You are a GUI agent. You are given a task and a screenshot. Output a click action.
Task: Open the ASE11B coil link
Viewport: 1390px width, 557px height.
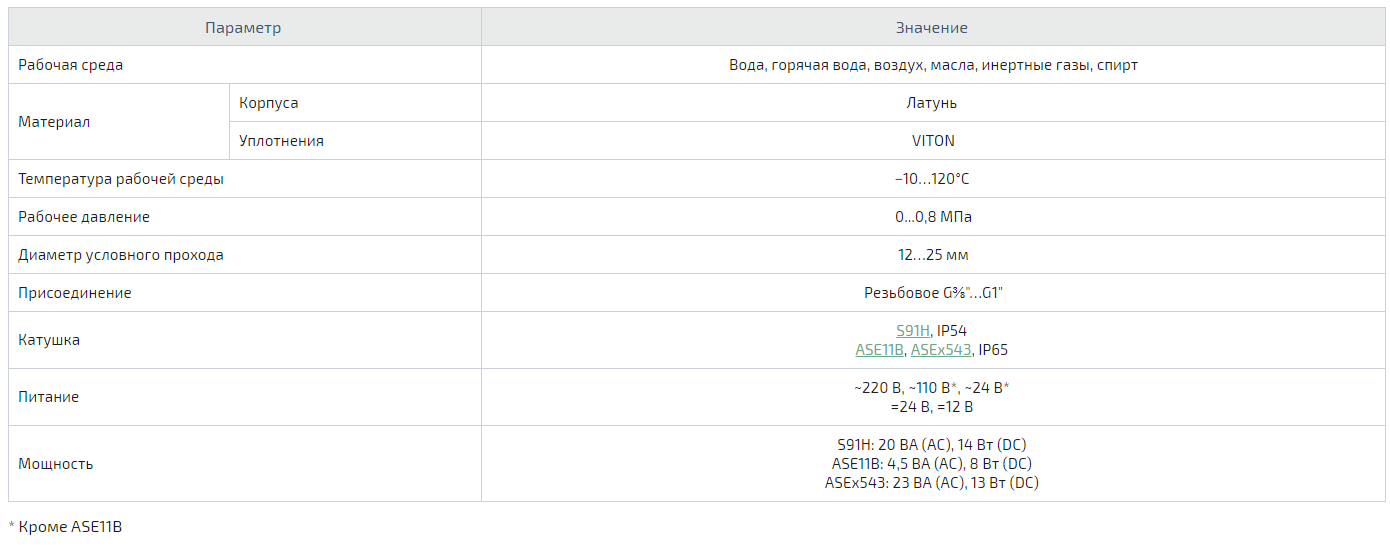pyautogui.click(x=880, y=350)
